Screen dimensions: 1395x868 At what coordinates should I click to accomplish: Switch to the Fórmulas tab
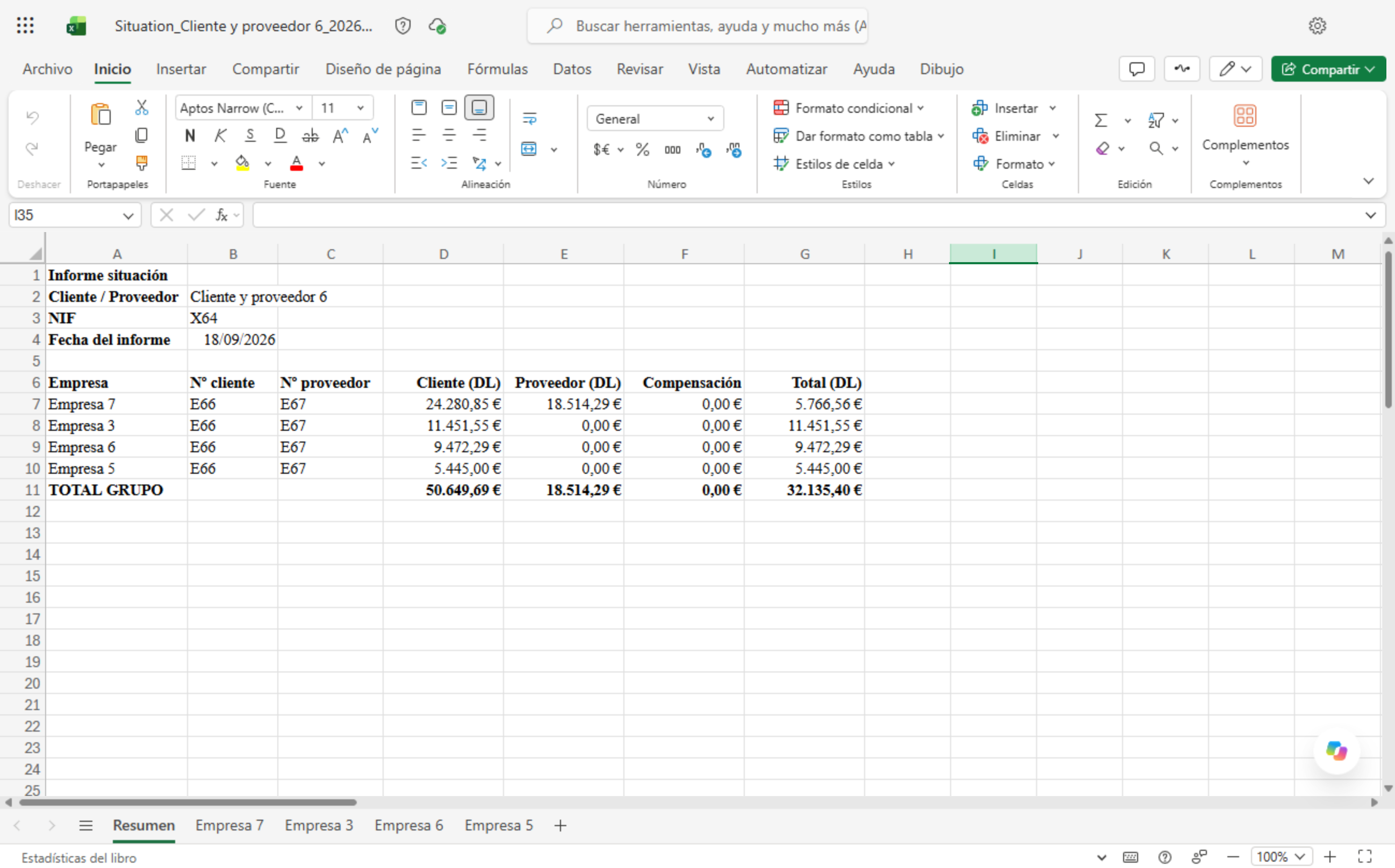pyautogui.click(x=498, y=69)
